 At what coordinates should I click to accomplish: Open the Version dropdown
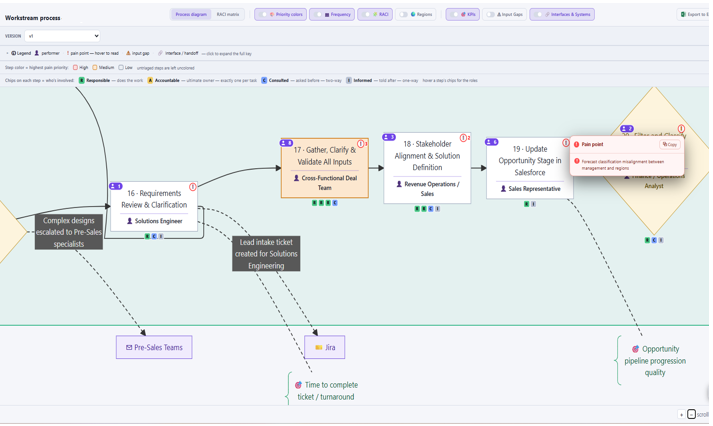coord(62,36)
